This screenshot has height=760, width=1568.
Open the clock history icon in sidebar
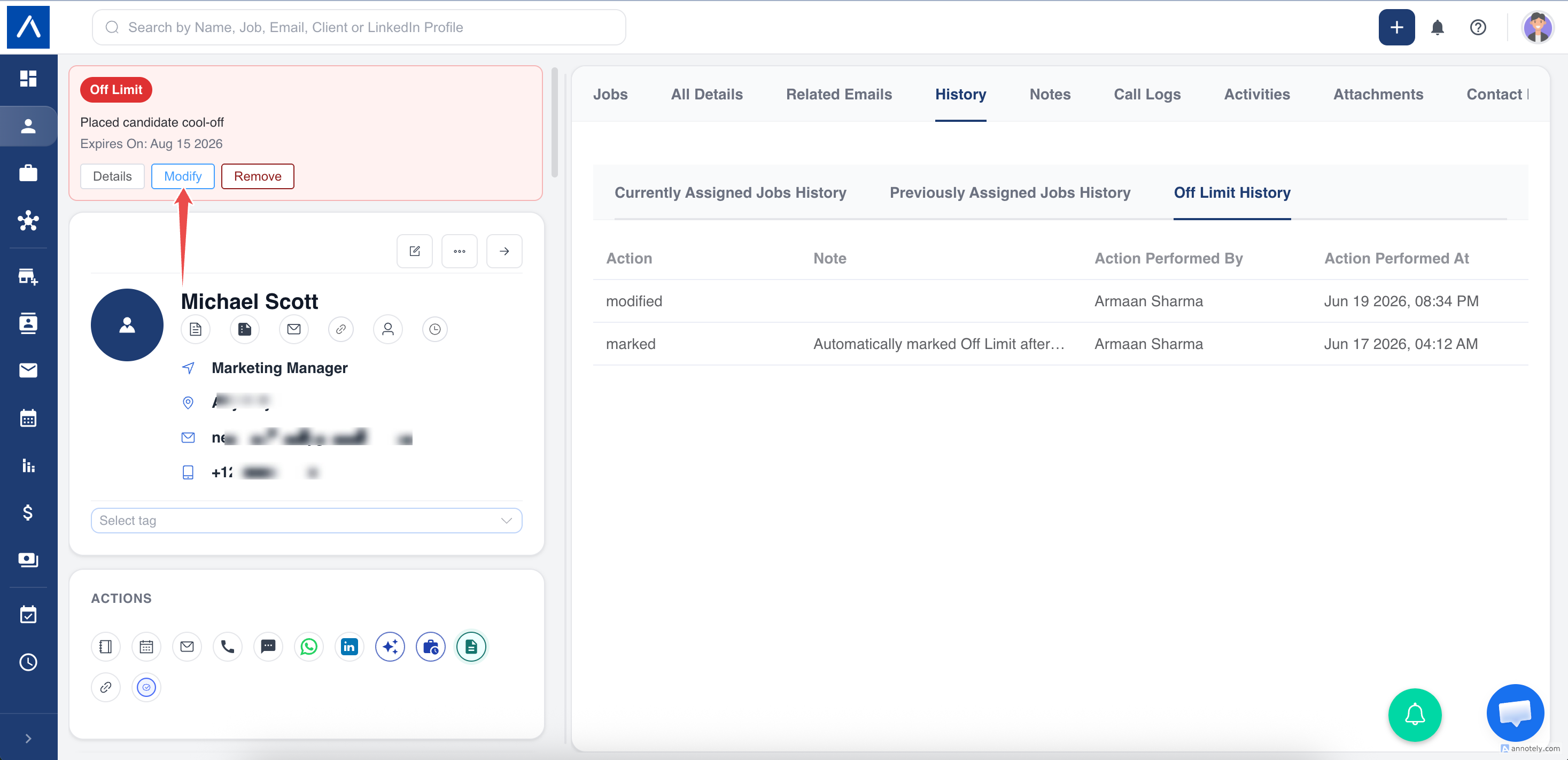(28, 662)
